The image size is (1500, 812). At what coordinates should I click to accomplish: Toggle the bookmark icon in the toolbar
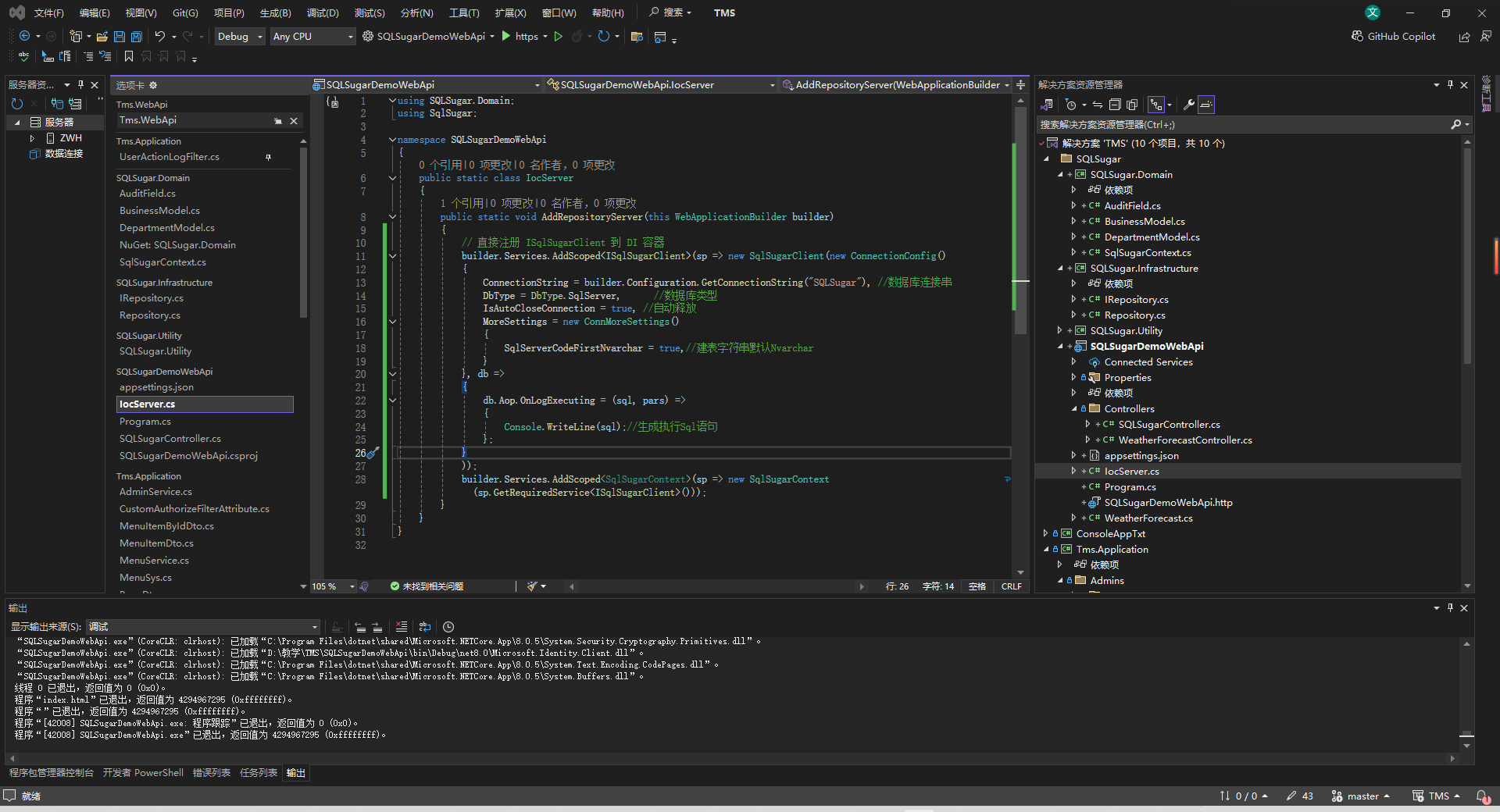(x=129, y=56)
